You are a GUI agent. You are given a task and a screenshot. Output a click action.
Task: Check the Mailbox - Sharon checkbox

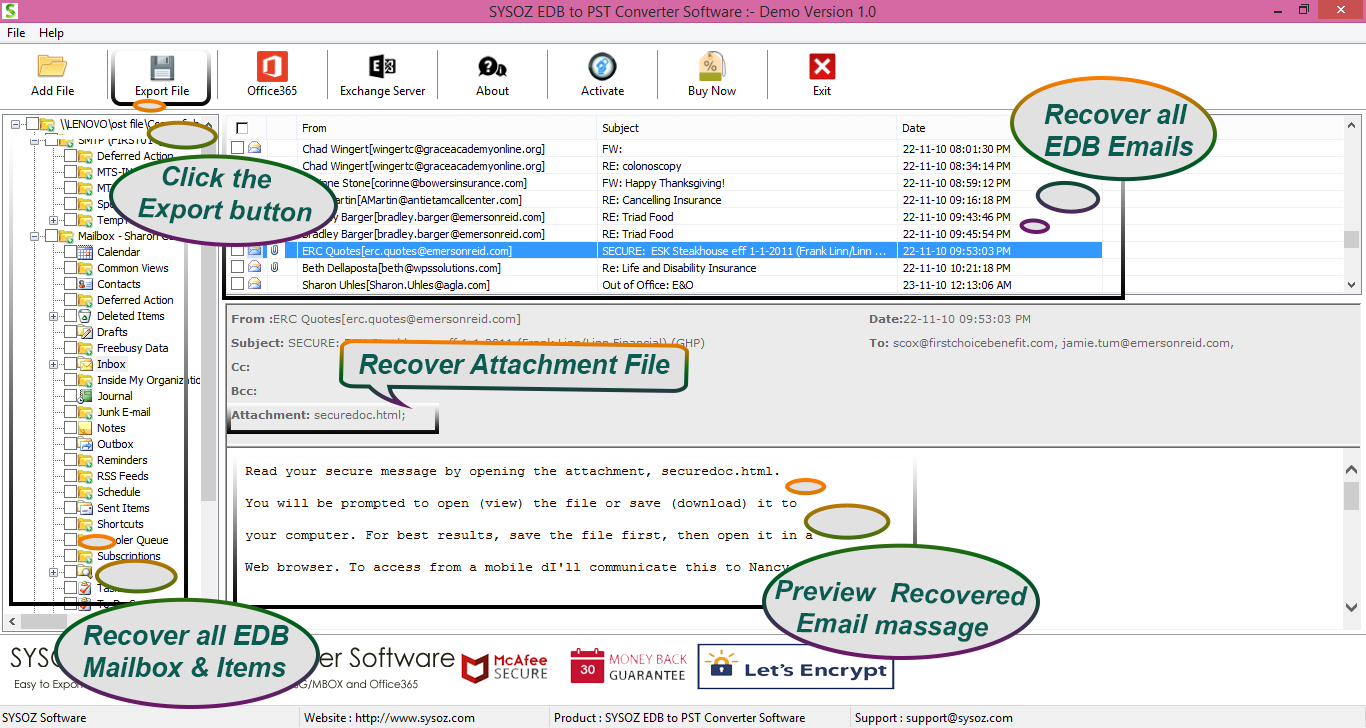51,236
